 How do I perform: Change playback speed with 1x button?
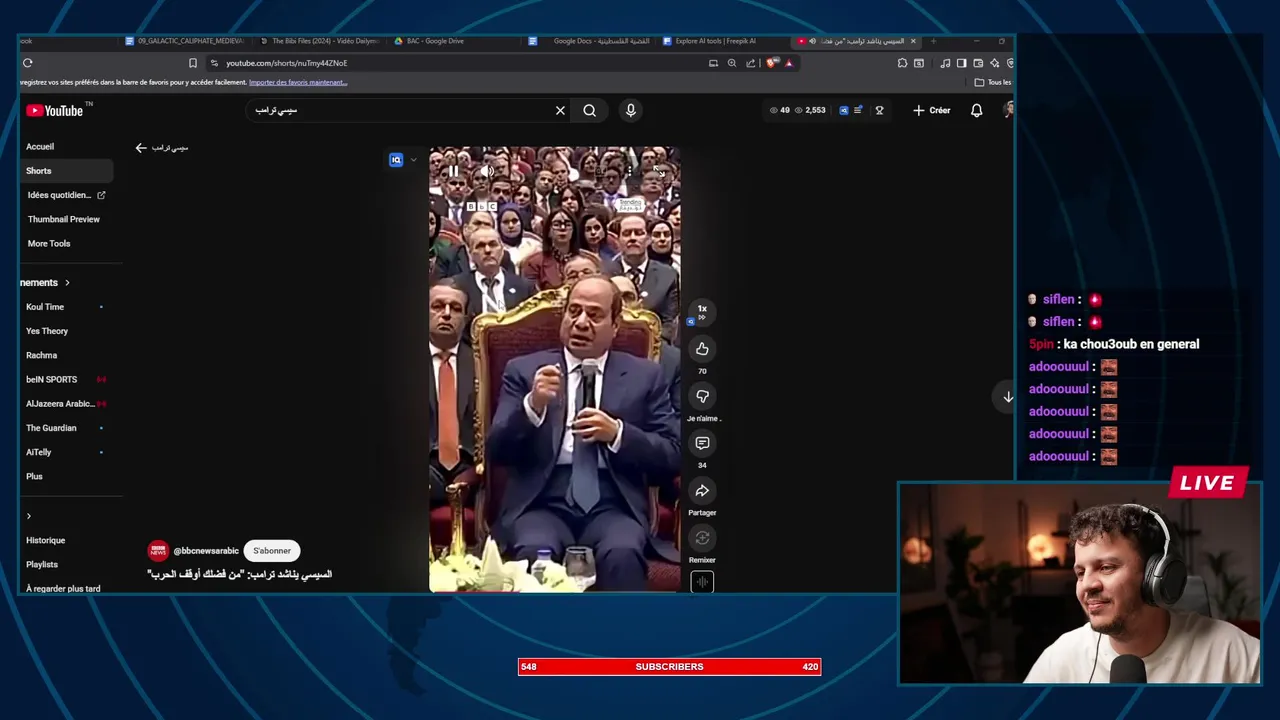tap(702, 311)
